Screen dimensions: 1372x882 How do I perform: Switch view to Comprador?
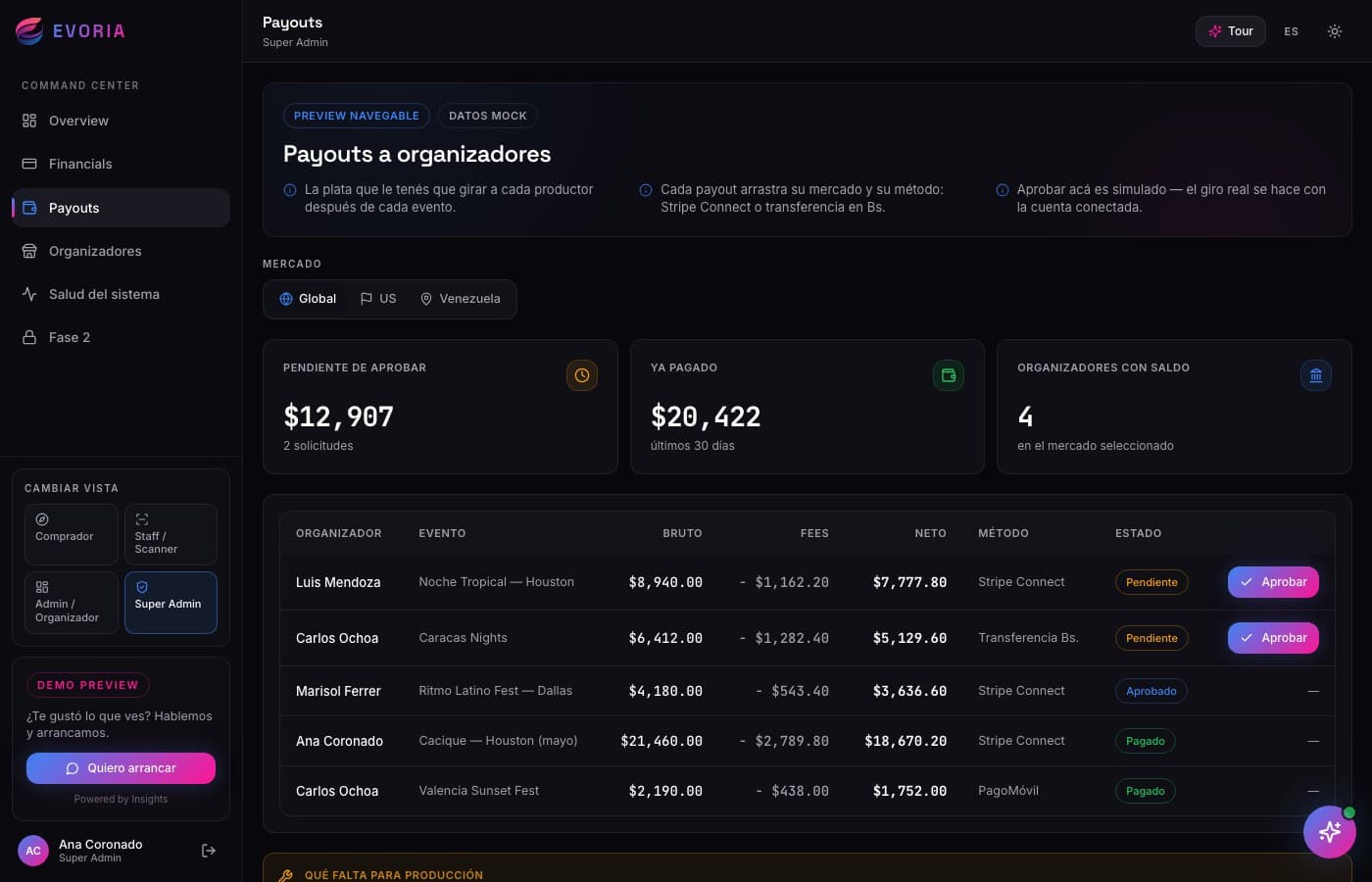coord(72,534)
